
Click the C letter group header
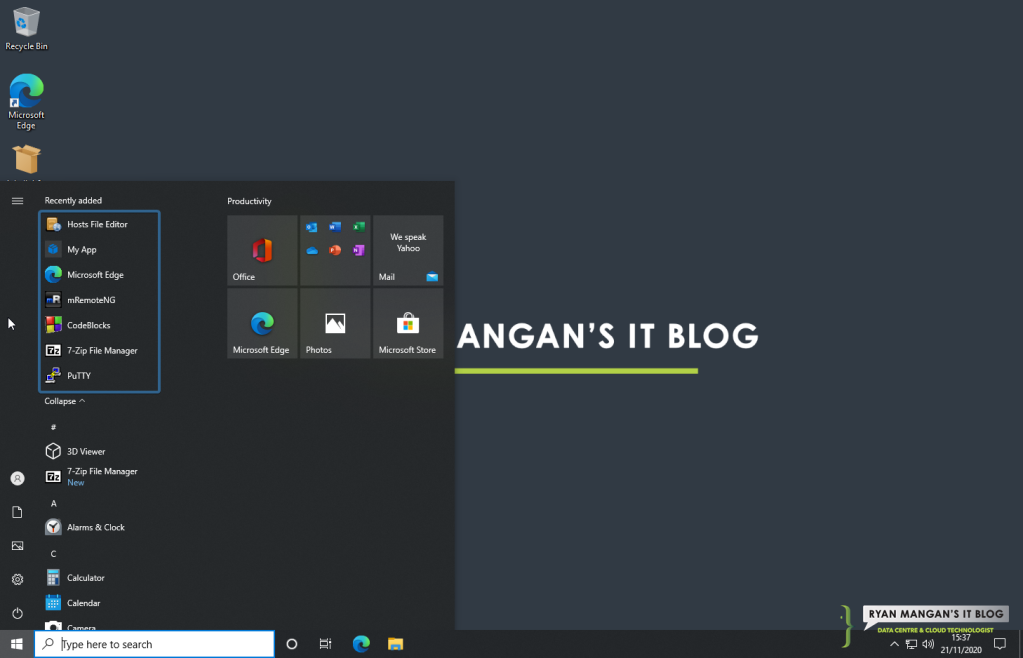tap(53, 554)
